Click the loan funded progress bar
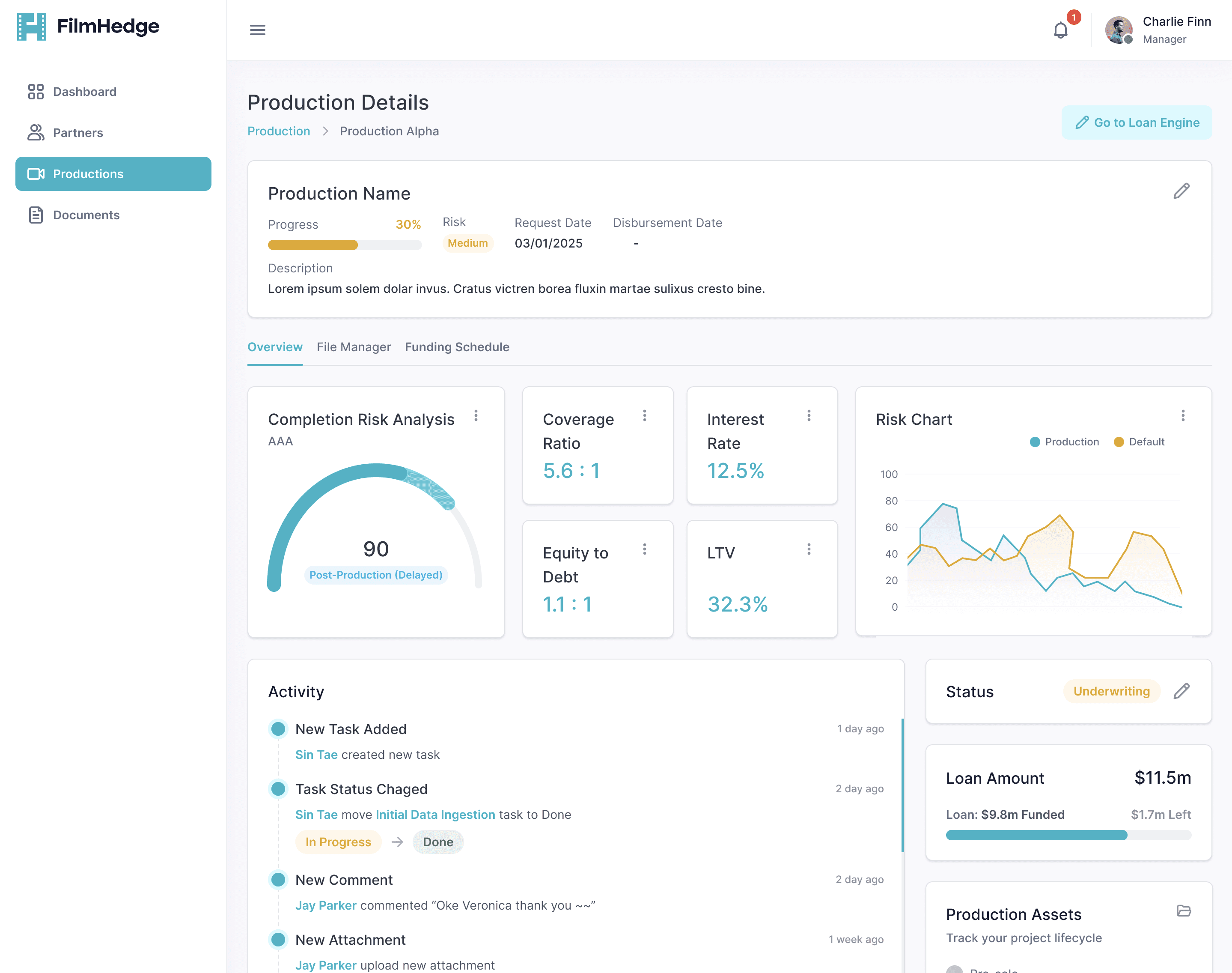 point(1068,835)
